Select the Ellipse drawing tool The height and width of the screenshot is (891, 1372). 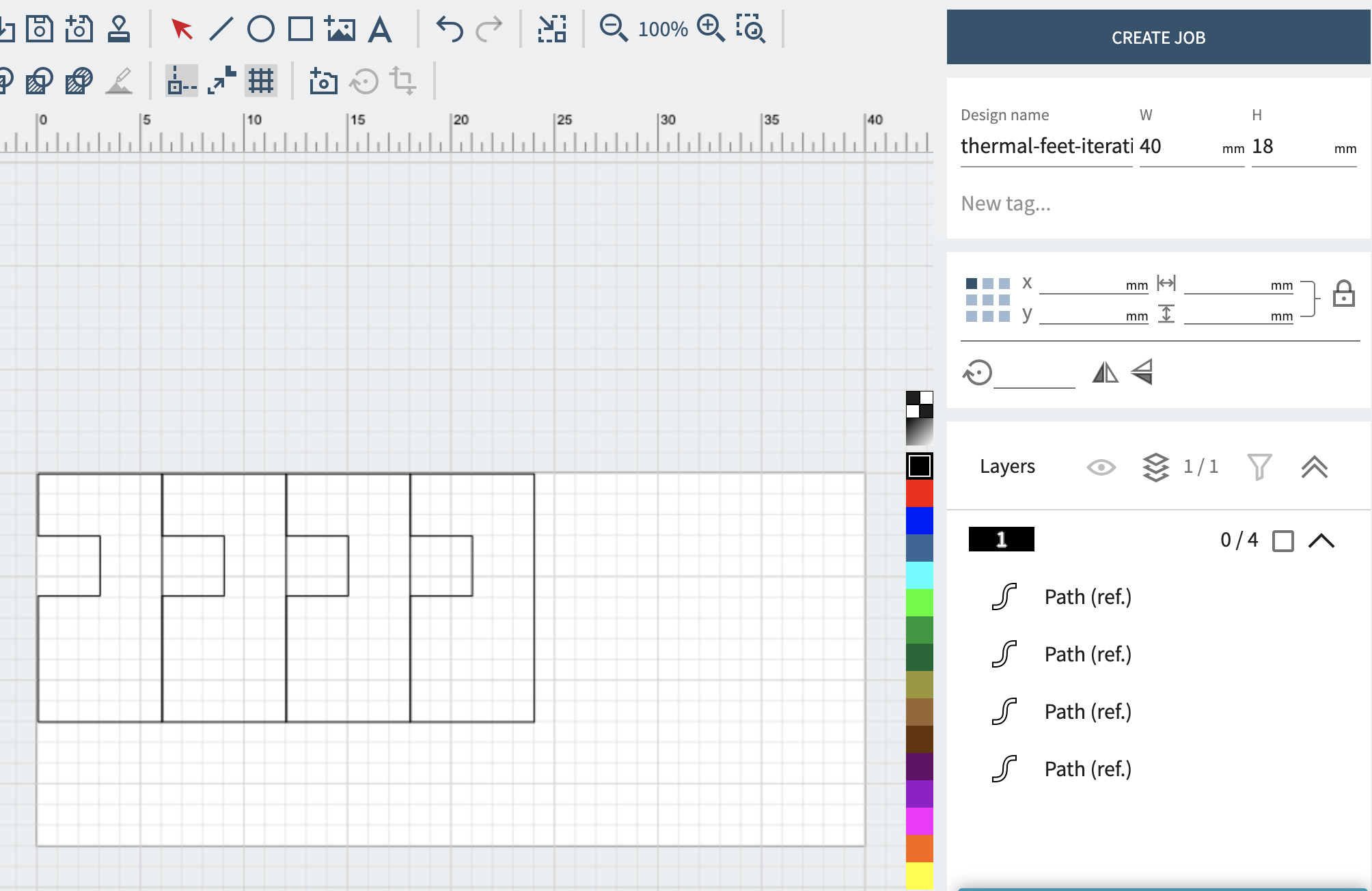[260, 29]
